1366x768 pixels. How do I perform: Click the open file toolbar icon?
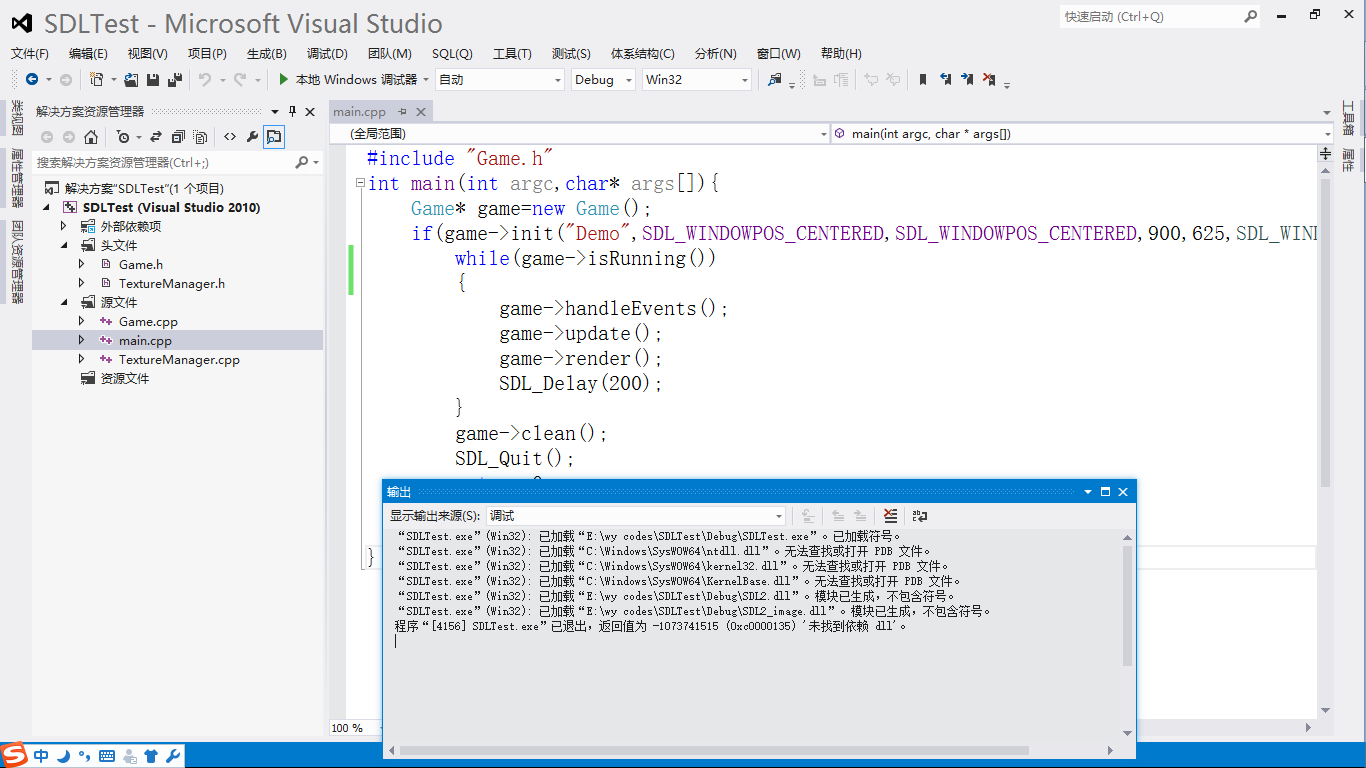tap(132, 79)
